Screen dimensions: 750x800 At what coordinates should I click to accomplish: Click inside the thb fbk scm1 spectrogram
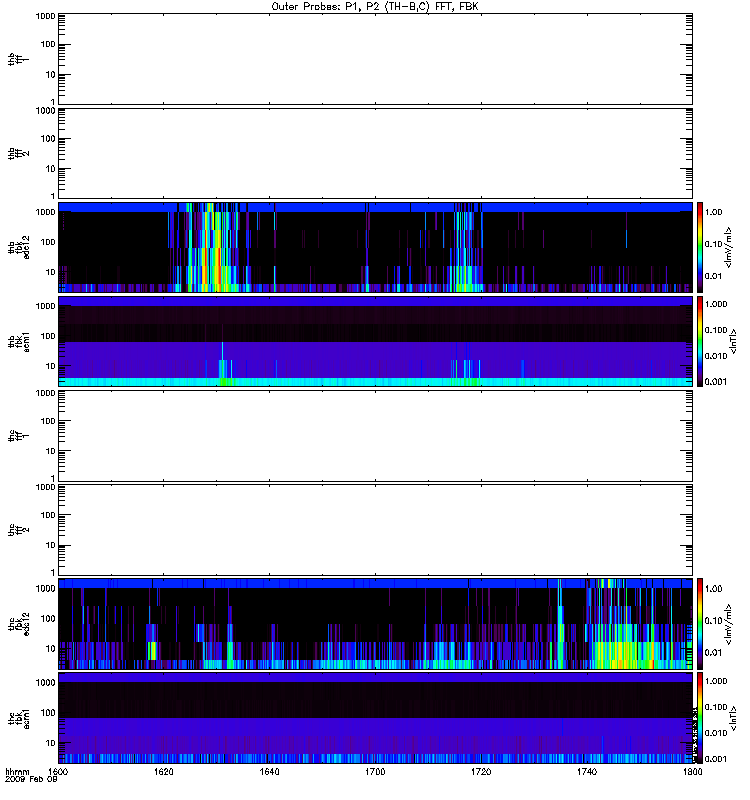(x=376, y=341)
